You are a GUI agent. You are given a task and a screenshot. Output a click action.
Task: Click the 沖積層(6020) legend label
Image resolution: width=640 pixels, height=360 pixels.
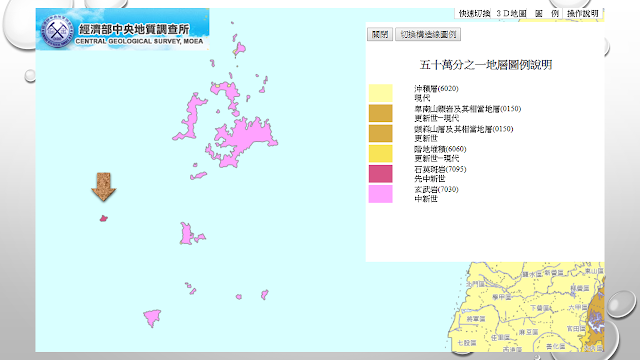[x=436, y=89]
